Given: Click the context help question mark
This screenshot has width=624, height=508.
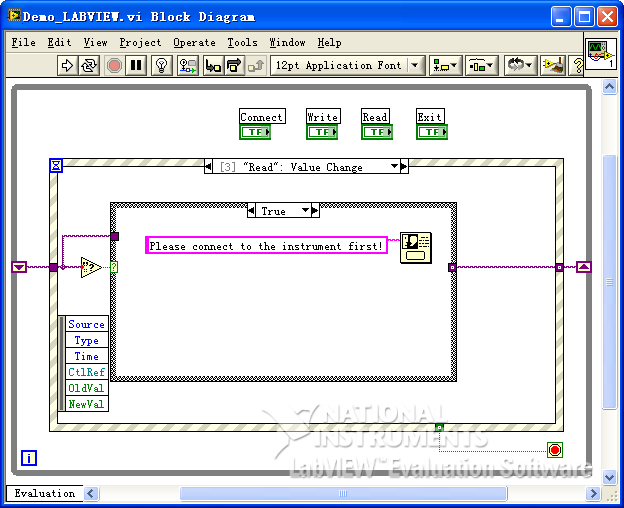Looking at the screenshot, I should pyautogui.click(x=577, y=65).
